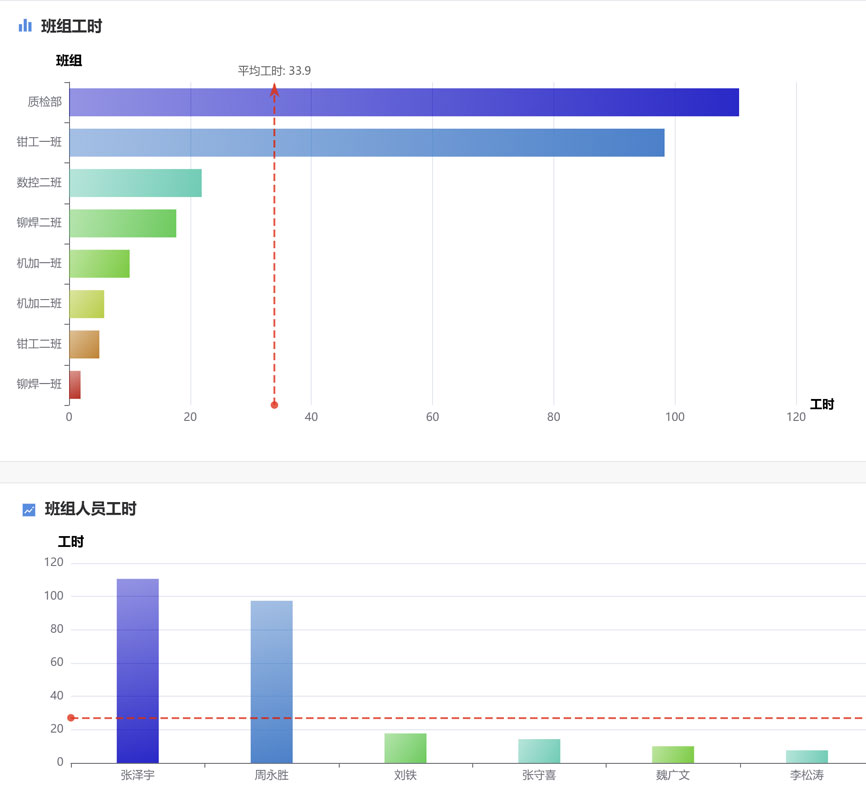Screen dimensions: 866x800
Task: Select the 钳工二班 orange bar
Action: pyautogui.click(x=84, y=344)
